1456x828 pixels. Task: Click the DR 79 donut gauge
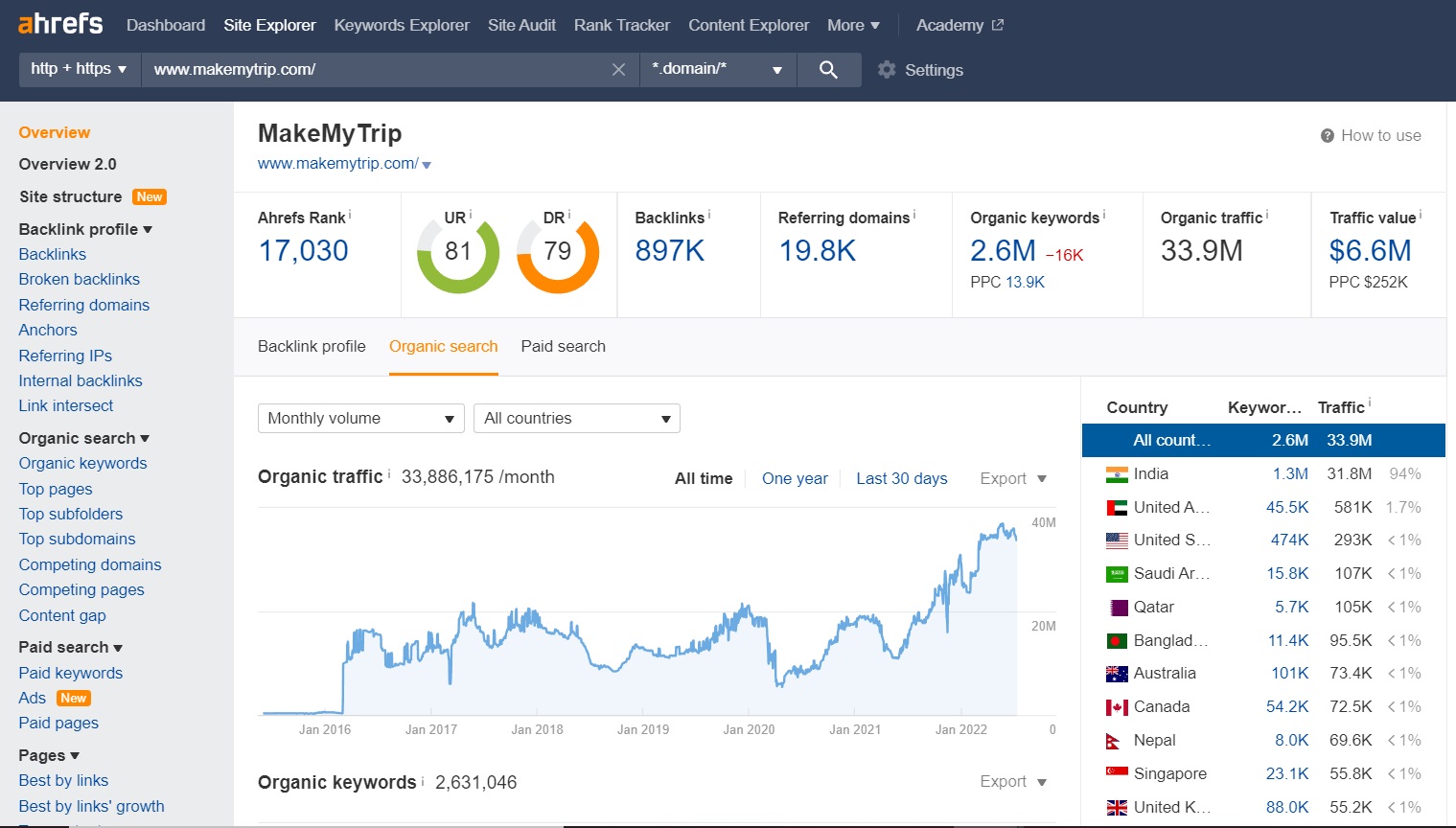coord(558,253)
